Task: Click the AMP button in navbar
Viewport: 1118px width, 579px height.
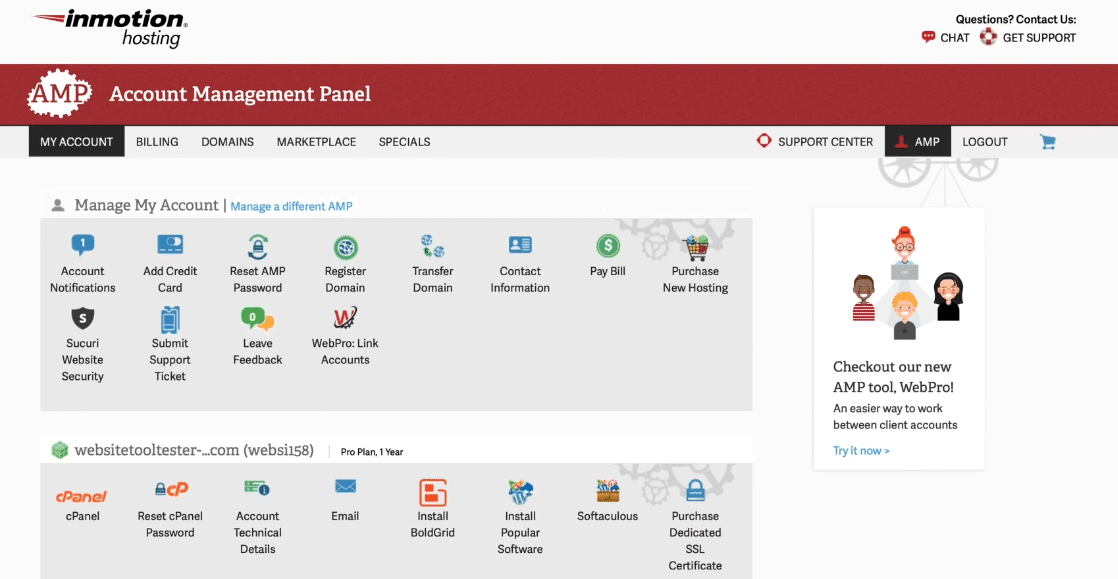Action: tap(918, 142)
